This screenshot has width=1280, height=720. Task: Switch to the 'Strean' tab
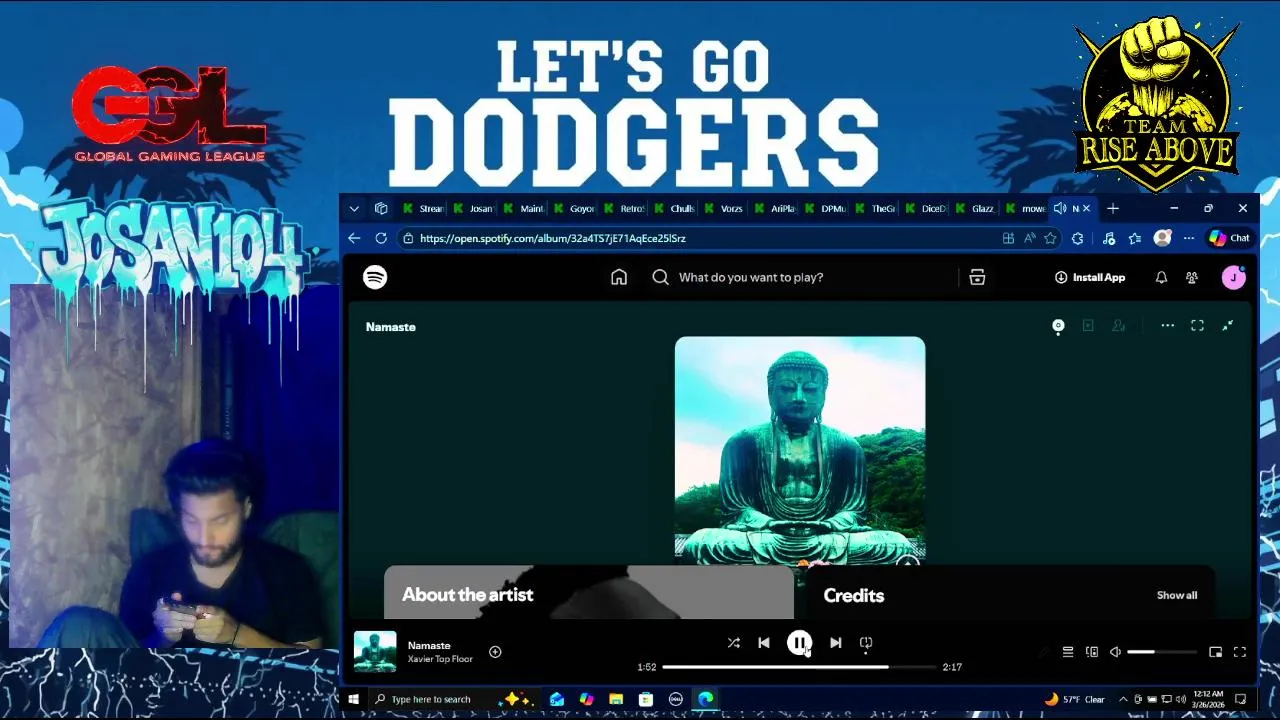(x=423, y=208)
